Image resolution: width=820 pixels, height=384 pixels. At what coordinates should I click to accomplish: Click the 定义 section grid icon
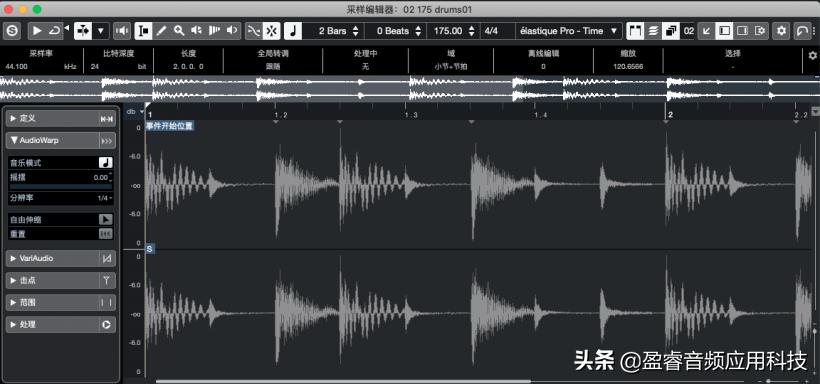tap(107, 119)
